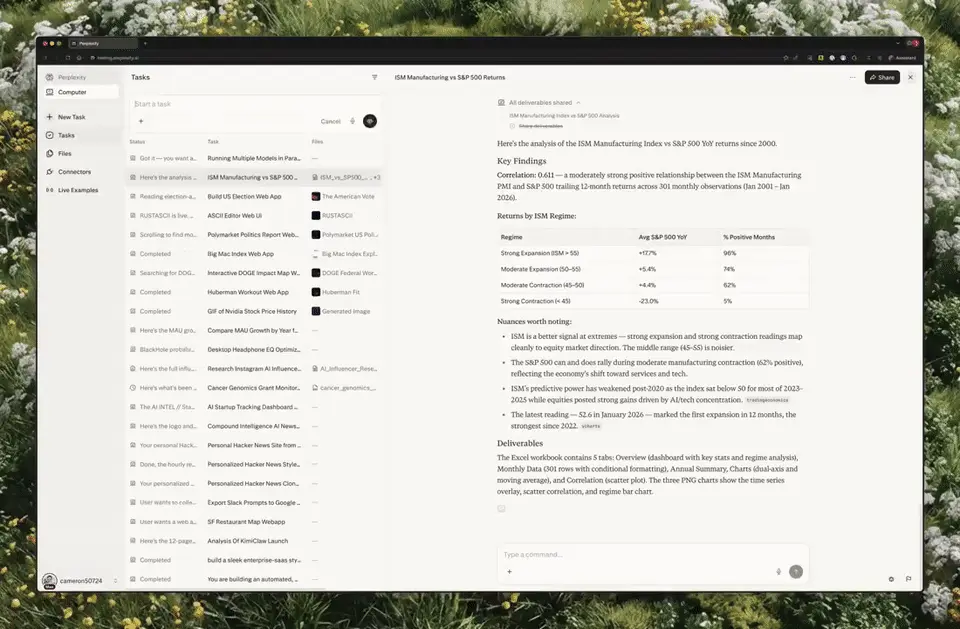Screen dimensions: 960x629
Task: Click the flag icon at bottom right
Action: coord(909,579)
